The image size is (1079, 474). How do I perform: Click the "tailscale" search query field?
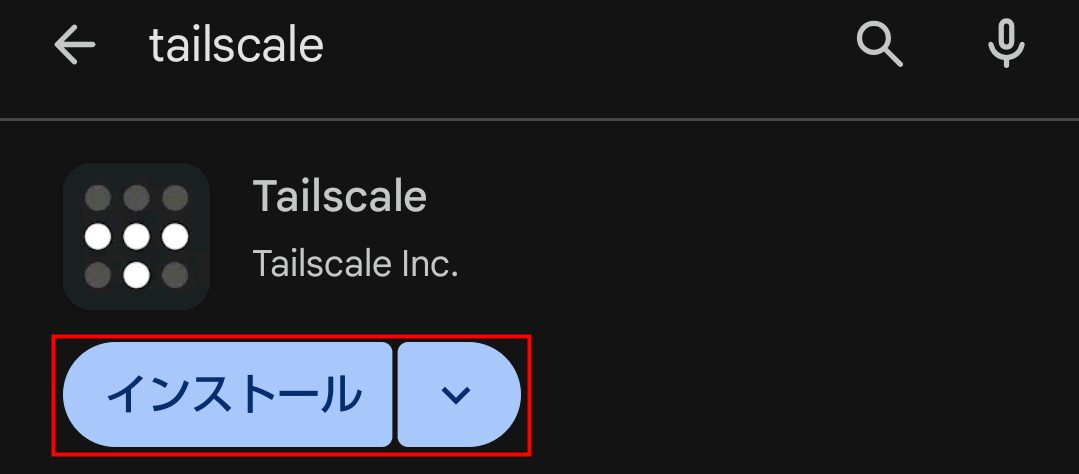pyautogui.click(x=237, y=45)
